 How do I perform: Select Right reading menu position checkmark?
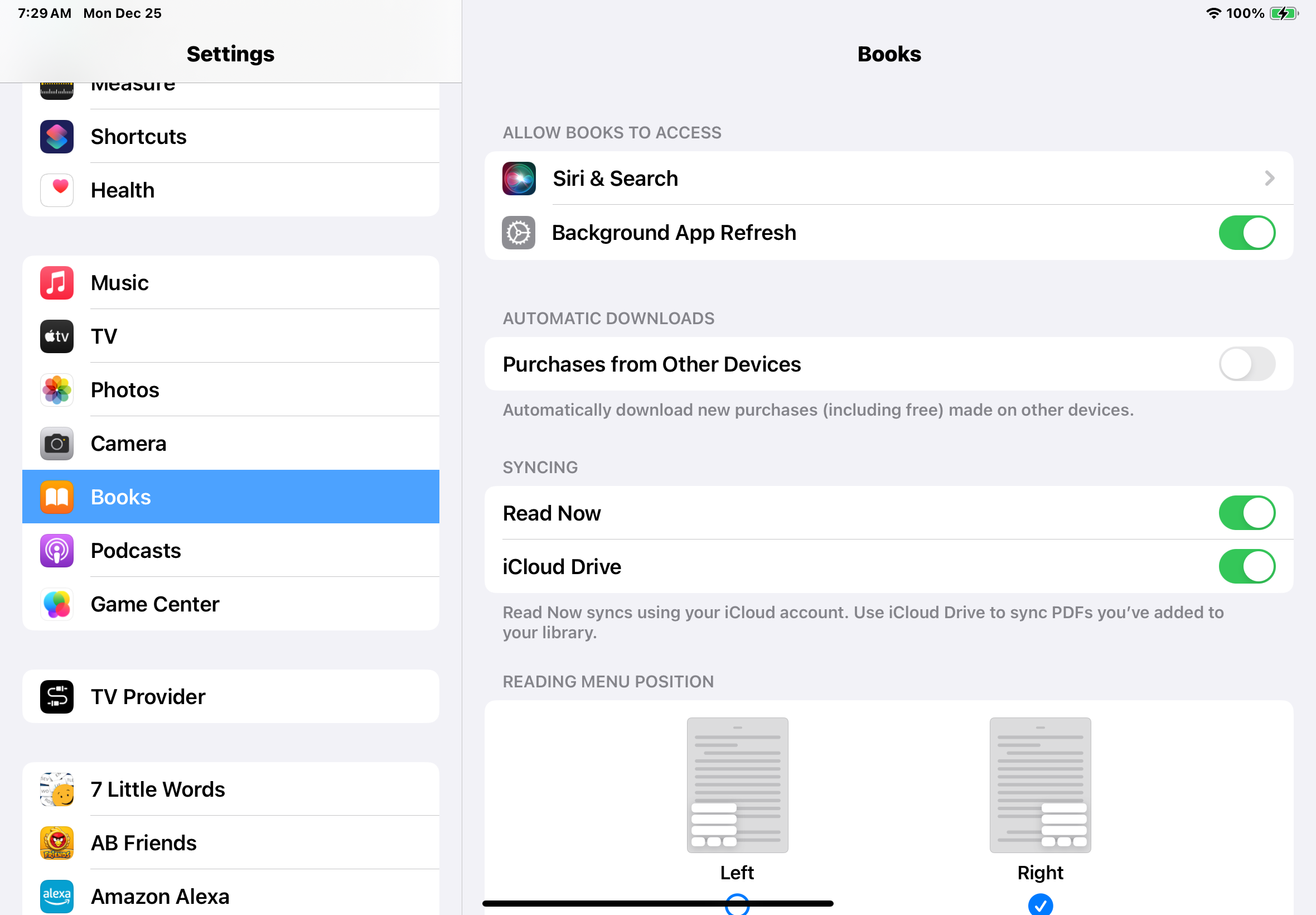tap(1040, 904)
